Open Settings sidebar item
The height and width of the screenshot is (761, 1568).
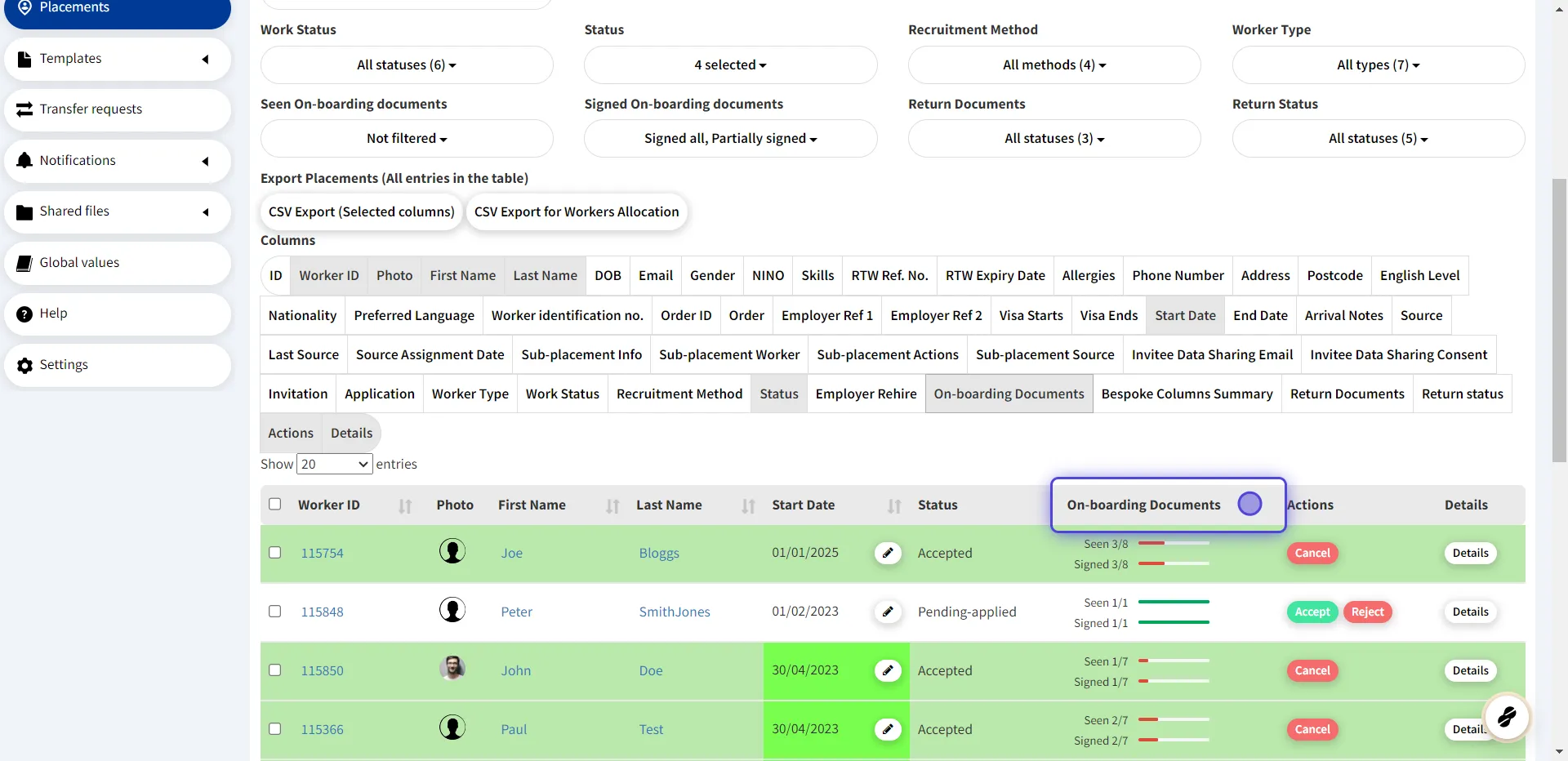point(118,365)
